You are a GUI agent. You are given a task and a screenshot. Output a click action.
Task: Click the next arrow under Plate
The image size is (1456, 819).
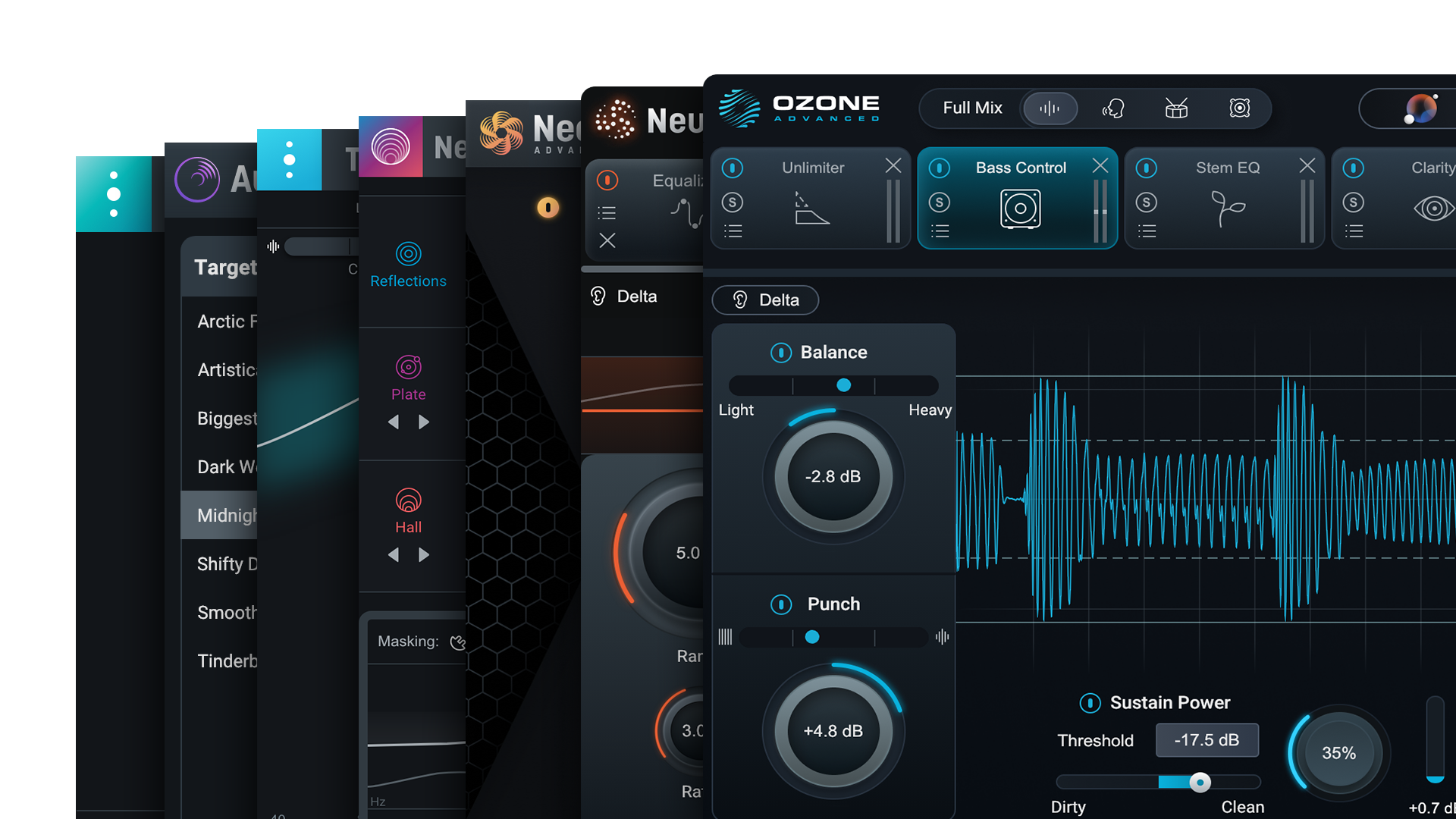pyautogui.click(x=424, y=422)
